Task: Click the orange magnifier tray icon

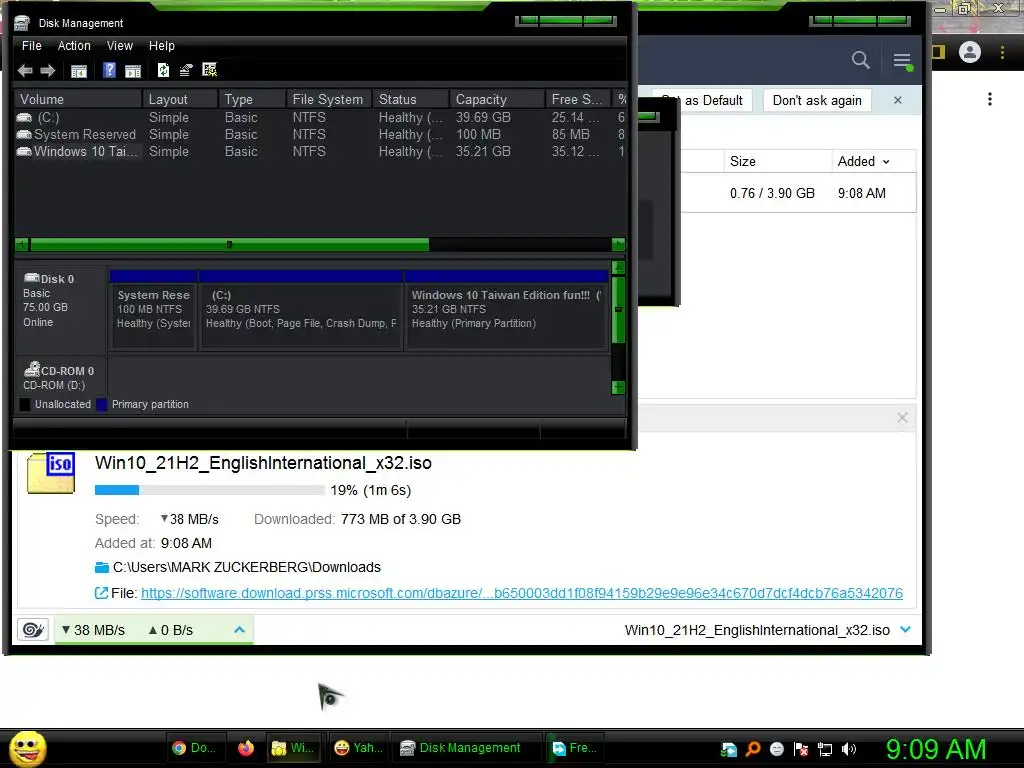Action: [x=752, y=749]
